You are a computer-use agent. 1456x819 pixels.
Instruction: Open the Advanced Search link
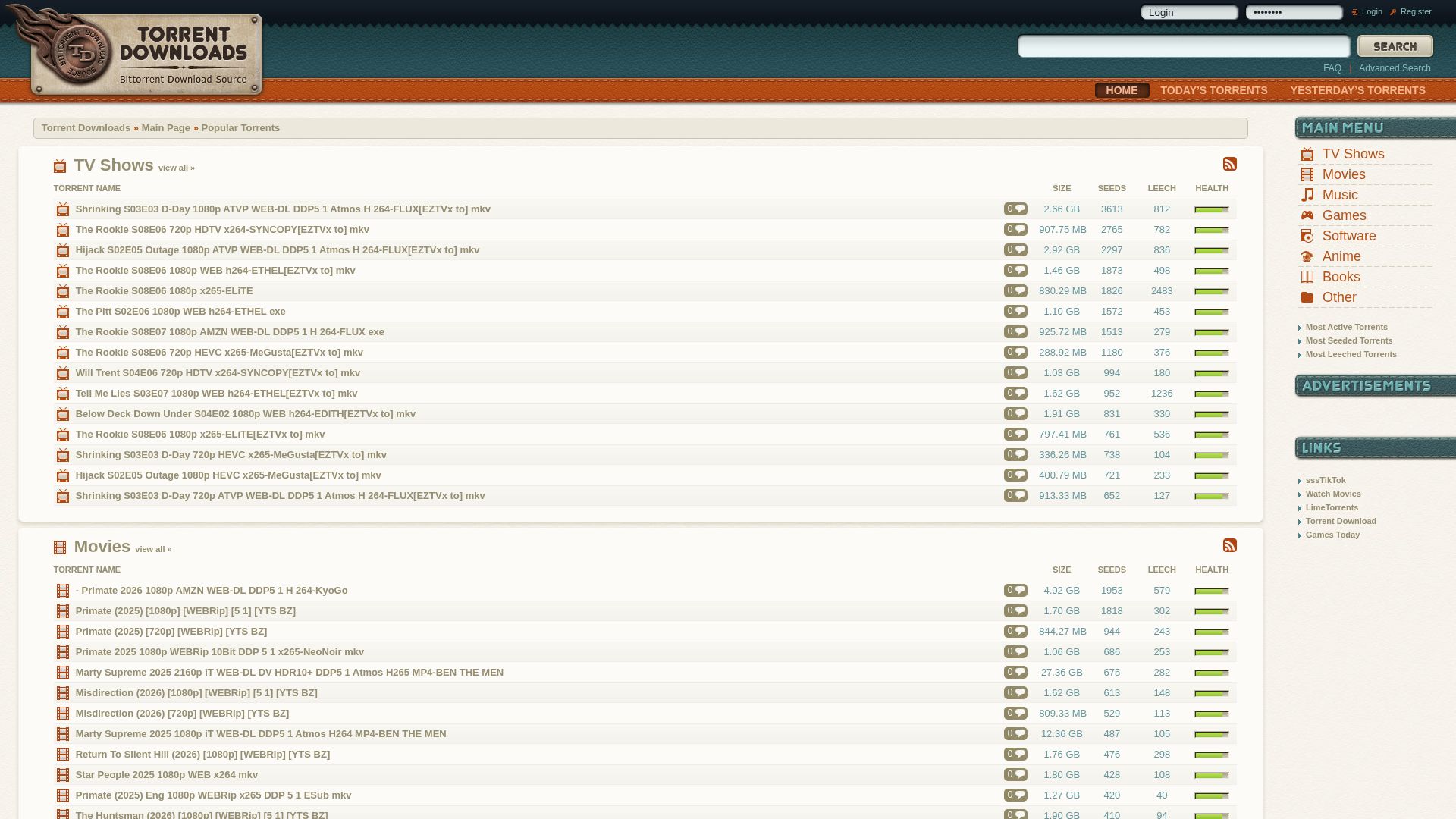click(1394, 68)
